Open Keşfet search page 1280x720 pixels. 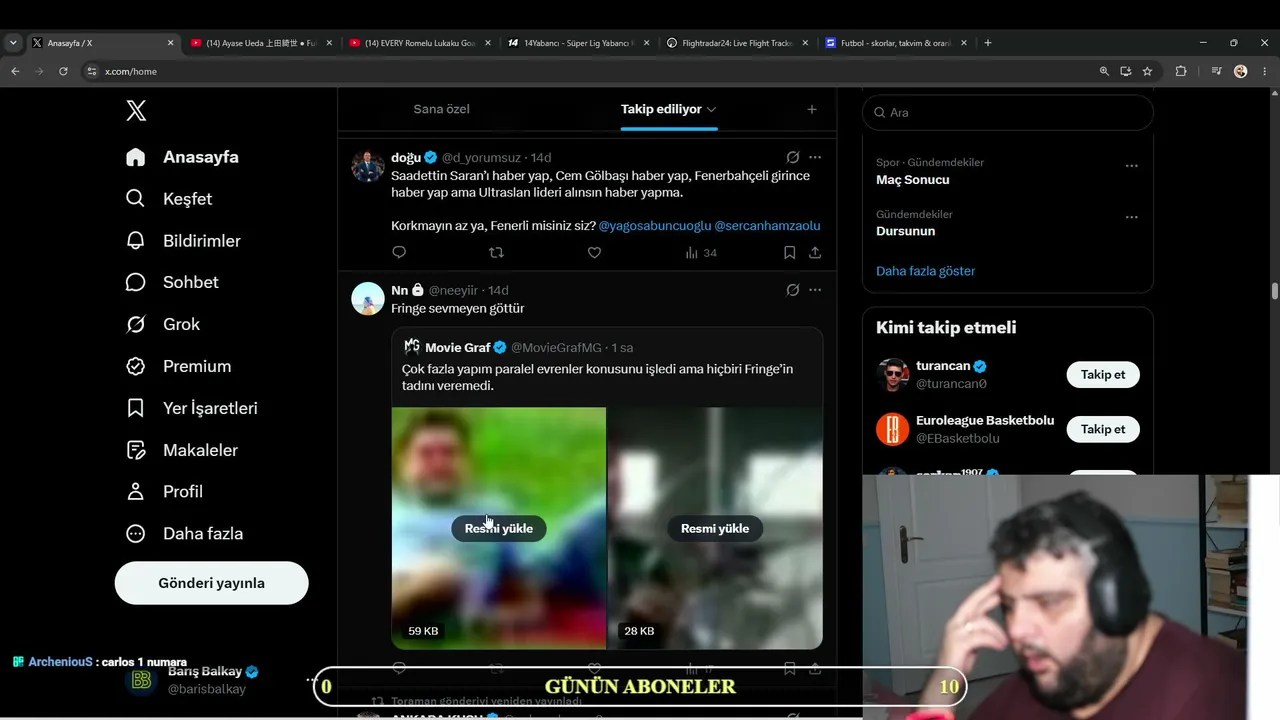click(169, 199)
